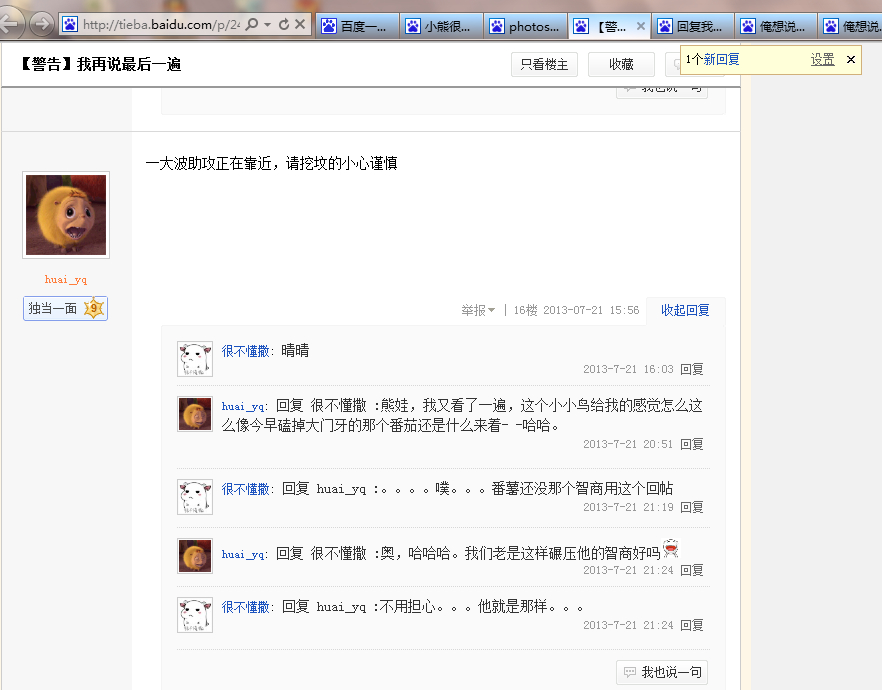Click the 我也说一句 button at bottom
The image size is (882, 690).
662,672
